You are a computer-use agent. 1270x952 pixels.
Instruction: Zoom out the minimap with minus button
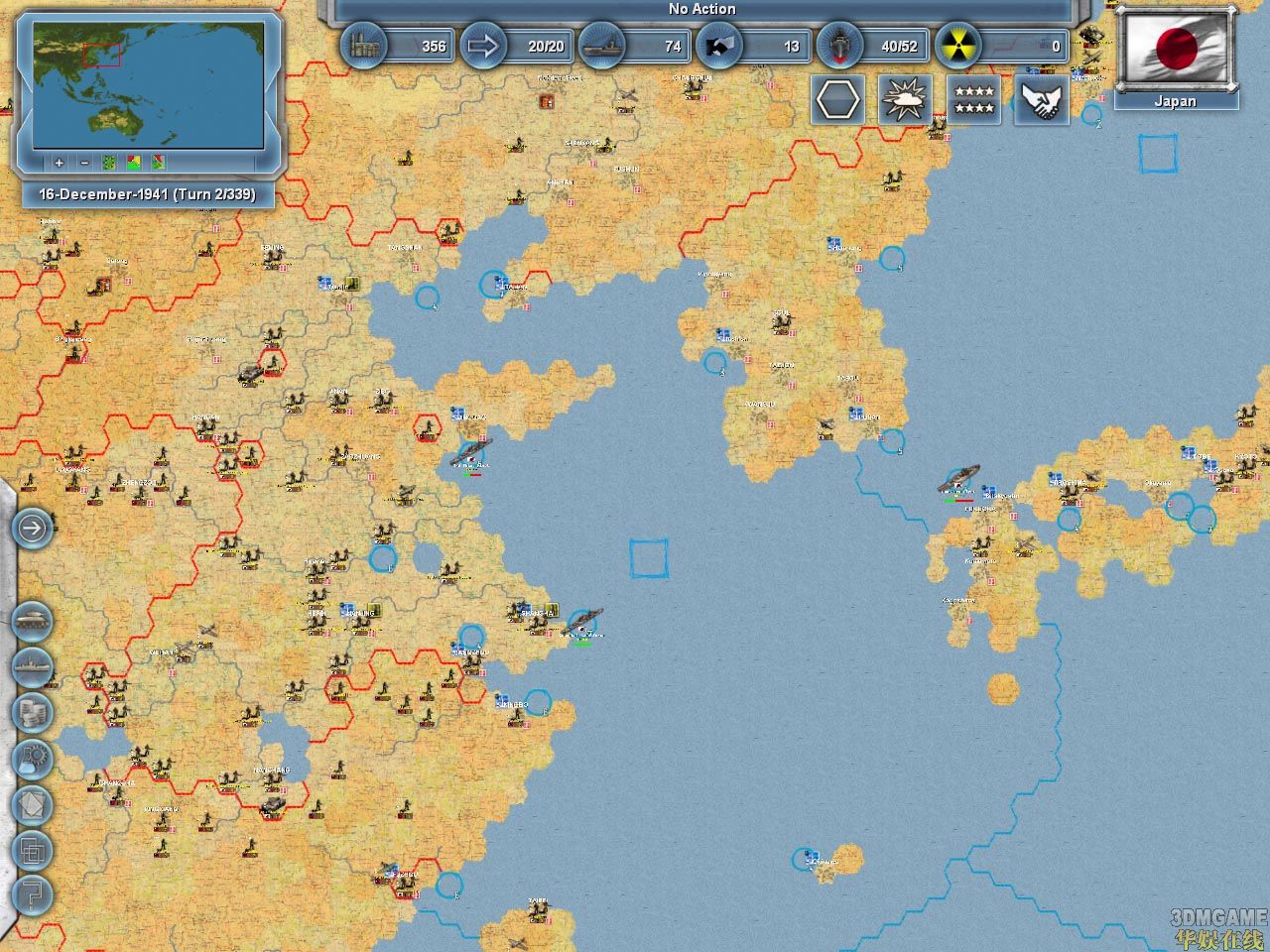[x=84, y=162]
